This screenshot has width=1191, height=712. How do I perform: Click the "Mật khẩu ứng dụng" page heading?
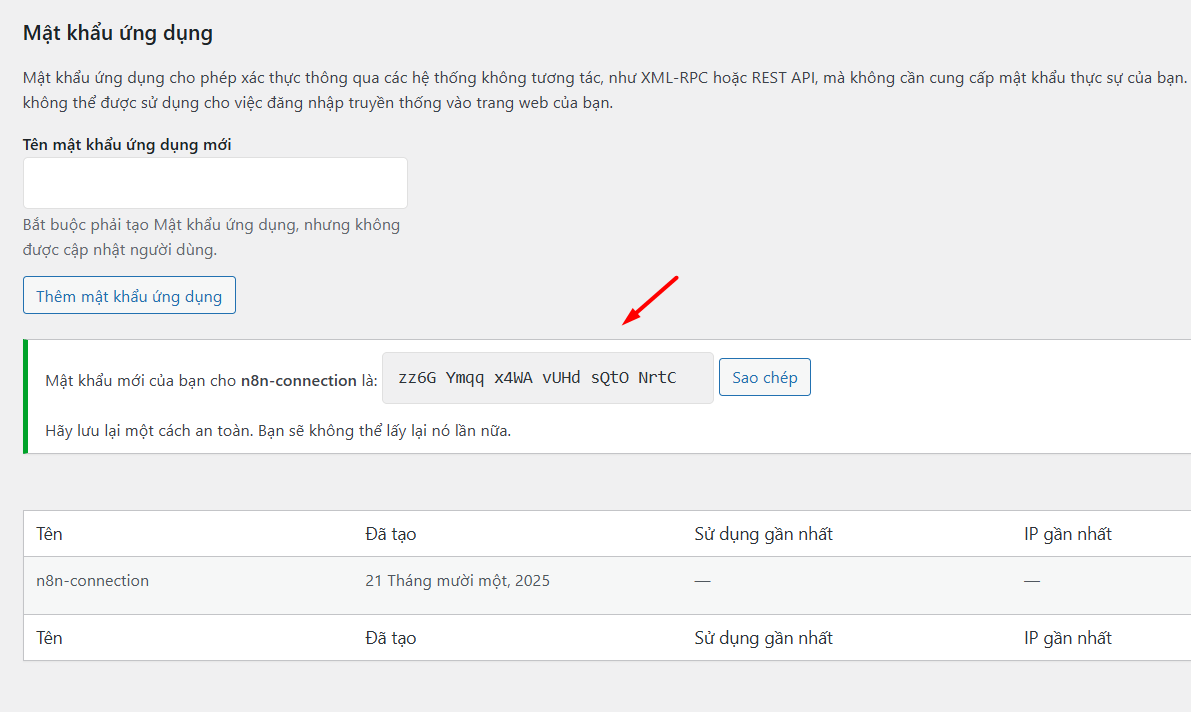pos(117,32)
